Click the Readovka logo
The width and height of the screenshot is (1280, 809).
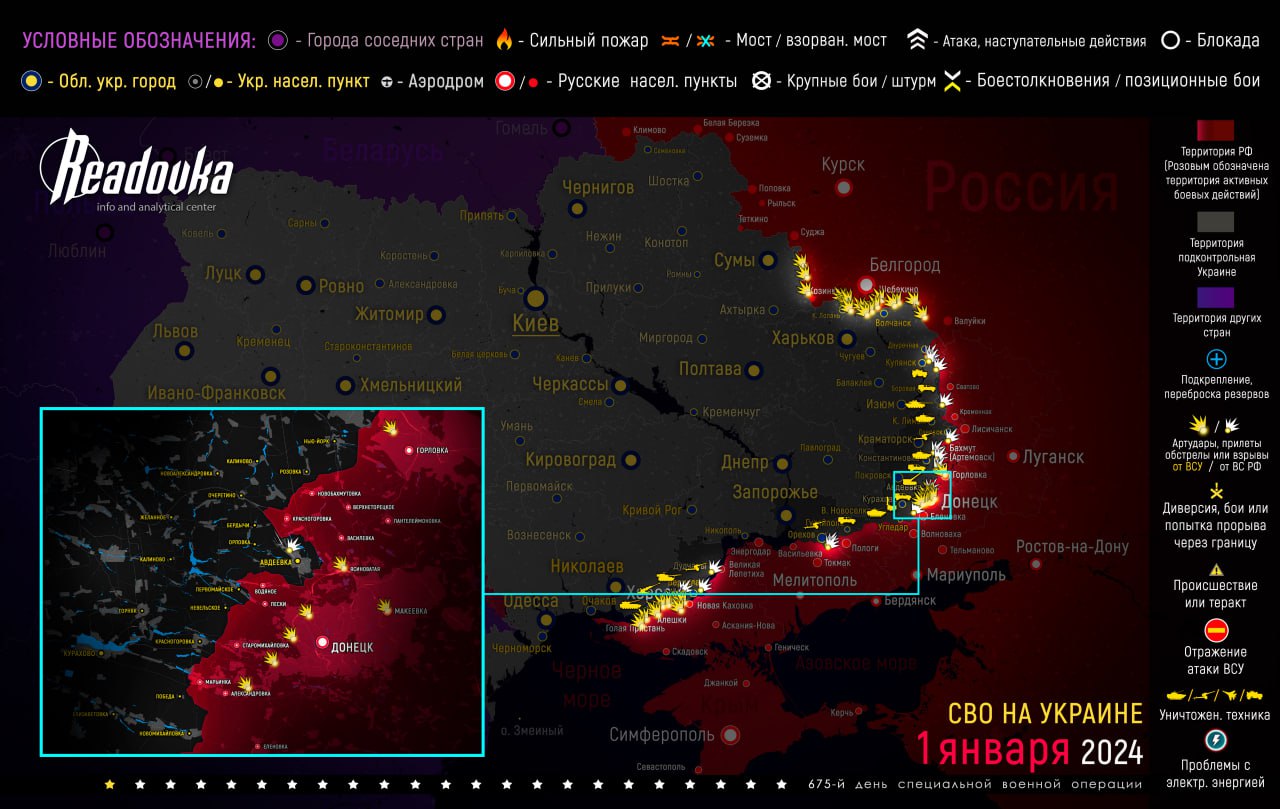[137, 172]
